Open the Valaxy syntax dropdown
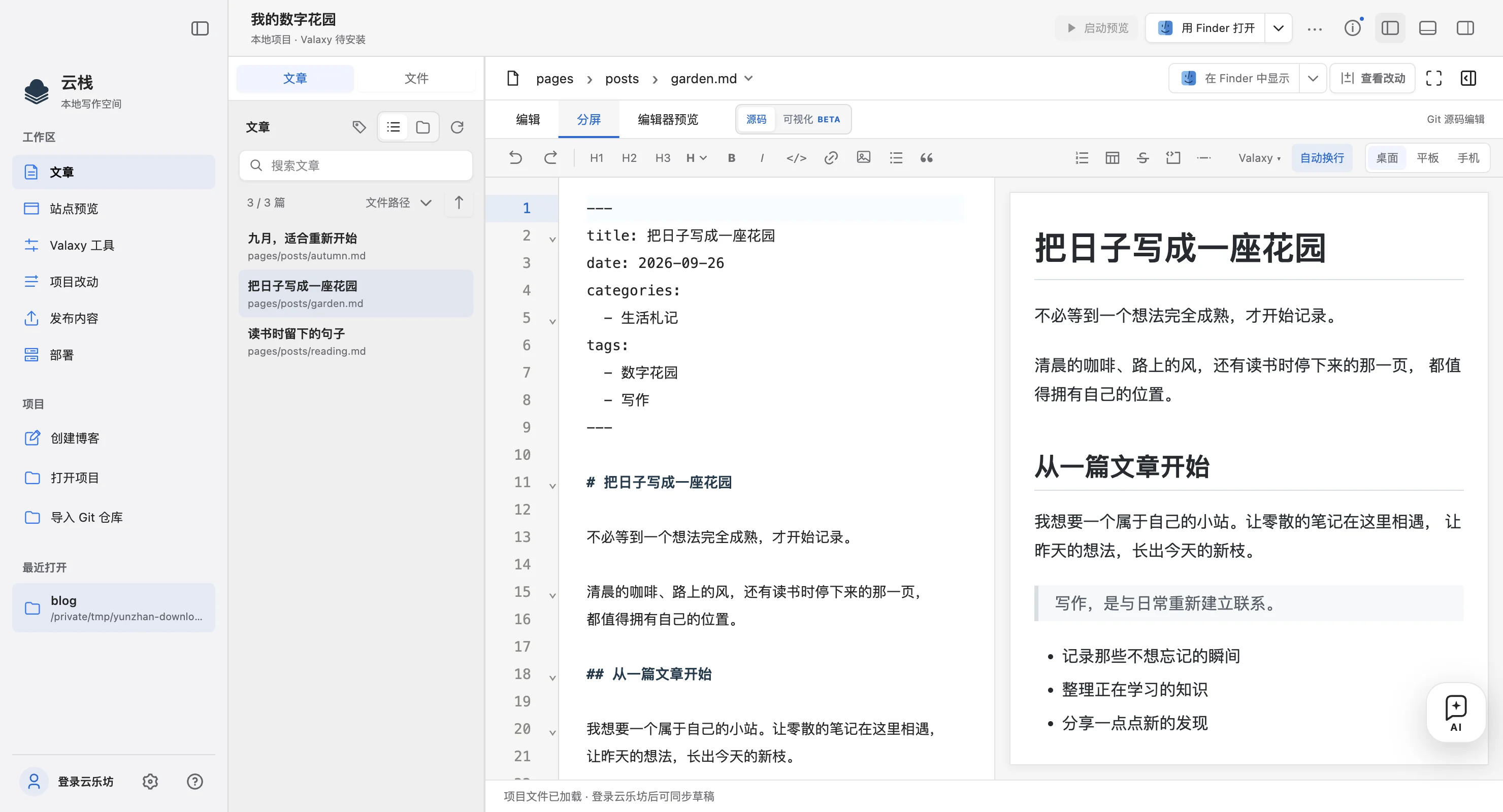This screenshot has width=1503, height=812. [1259, 157]
